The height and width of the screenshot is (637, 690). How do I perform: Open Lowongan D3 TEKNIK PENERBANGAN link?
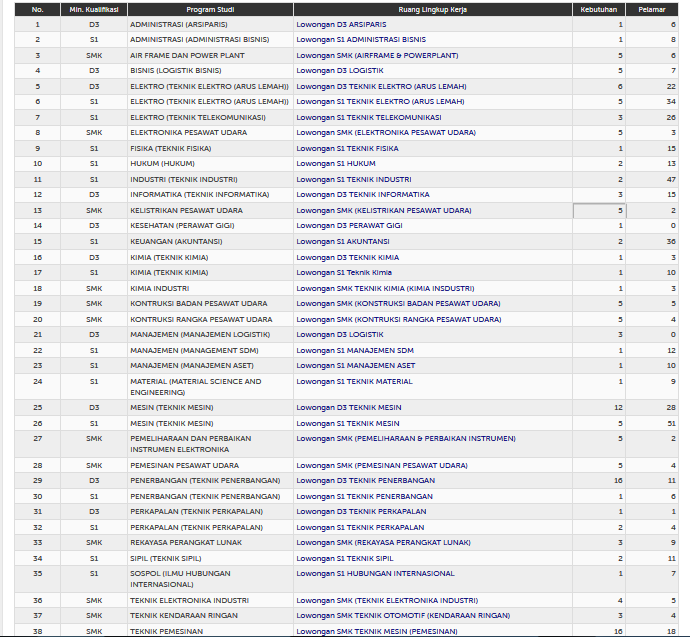[x=365, y=481]
